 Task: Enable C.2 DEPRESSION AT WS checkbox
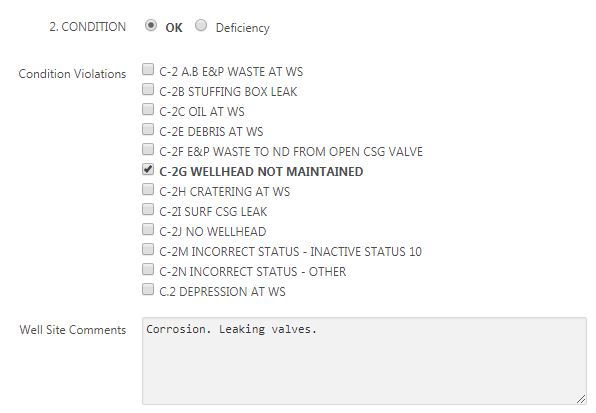pyautogui.click(x=148, y=289)
